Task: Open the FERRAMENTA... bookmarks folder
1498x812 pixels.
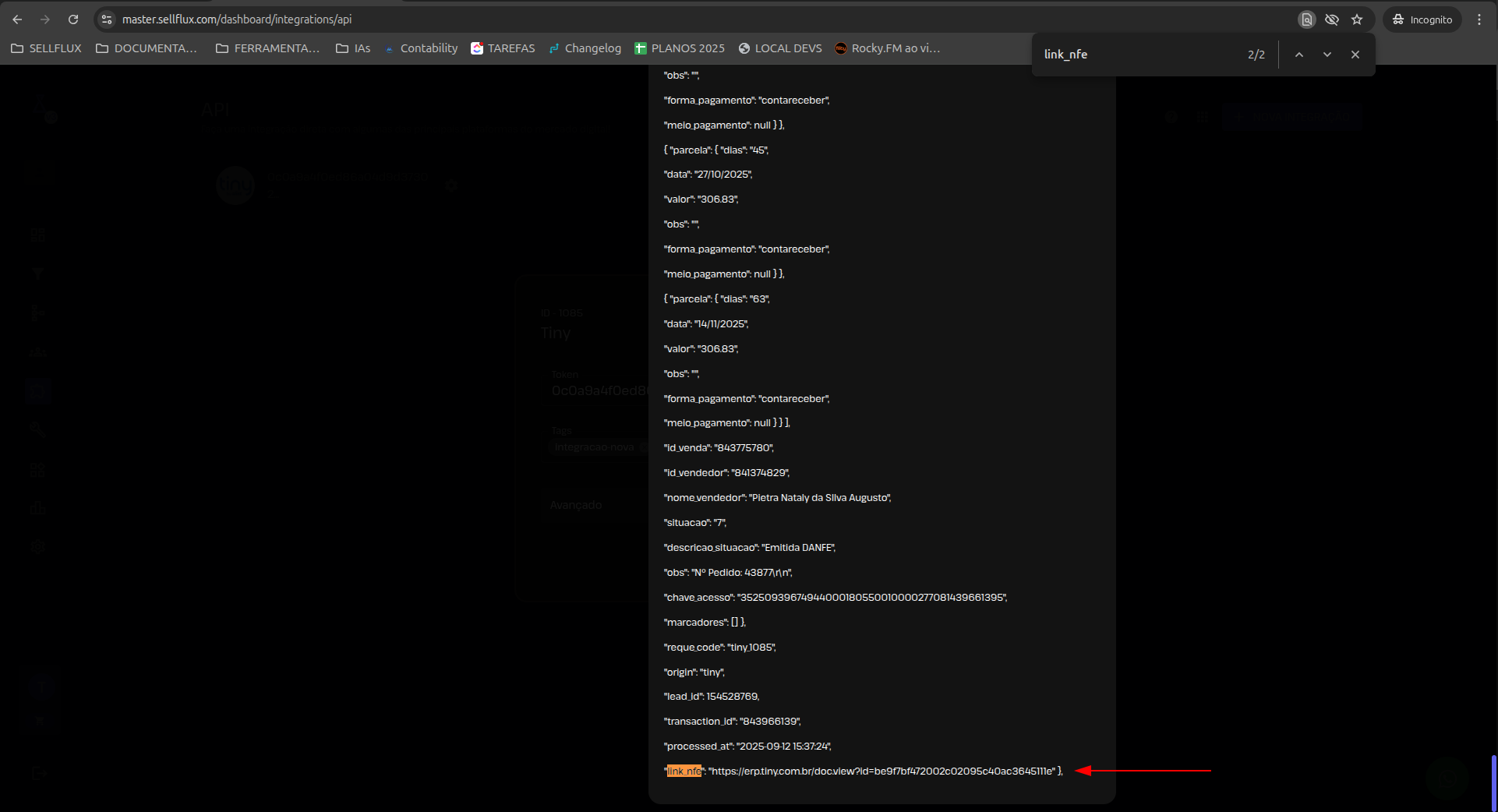Action: click(267, 48)
